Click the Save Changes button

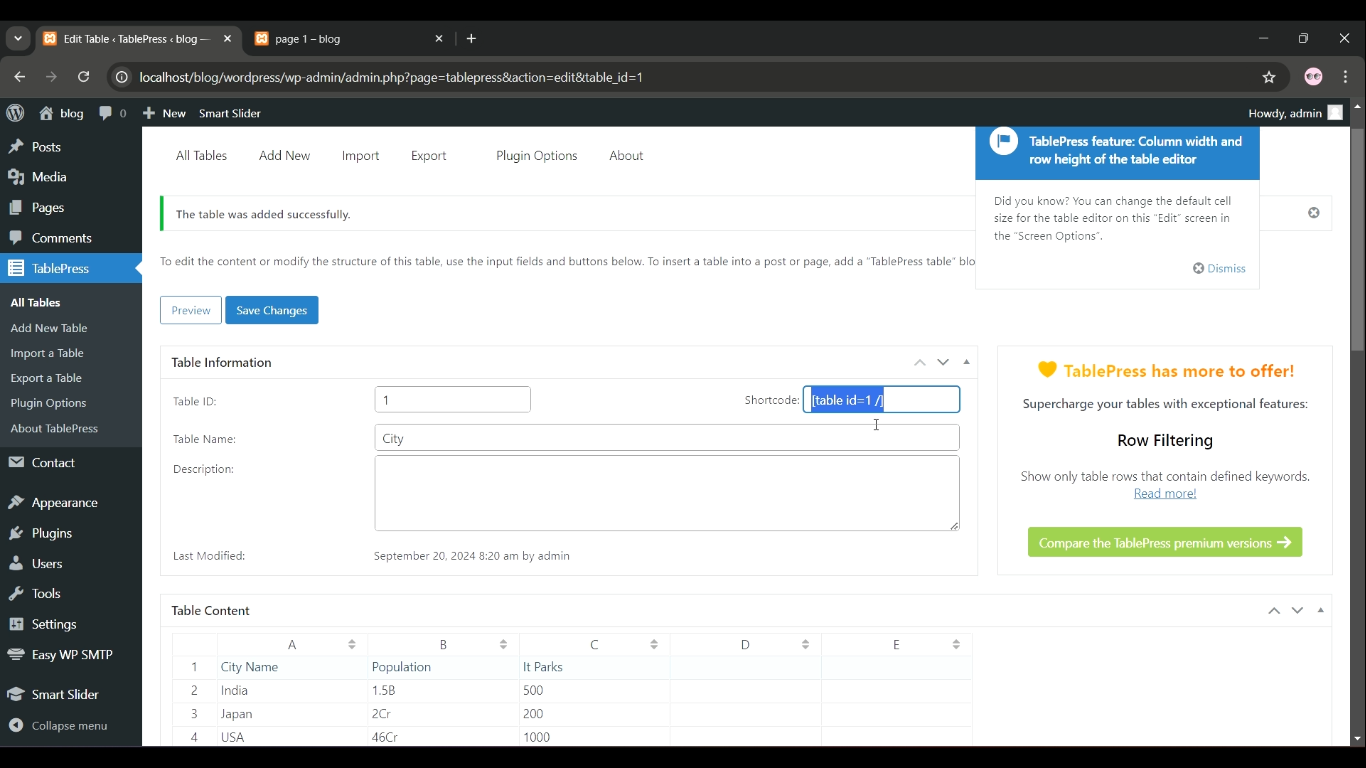pos(272,310)
